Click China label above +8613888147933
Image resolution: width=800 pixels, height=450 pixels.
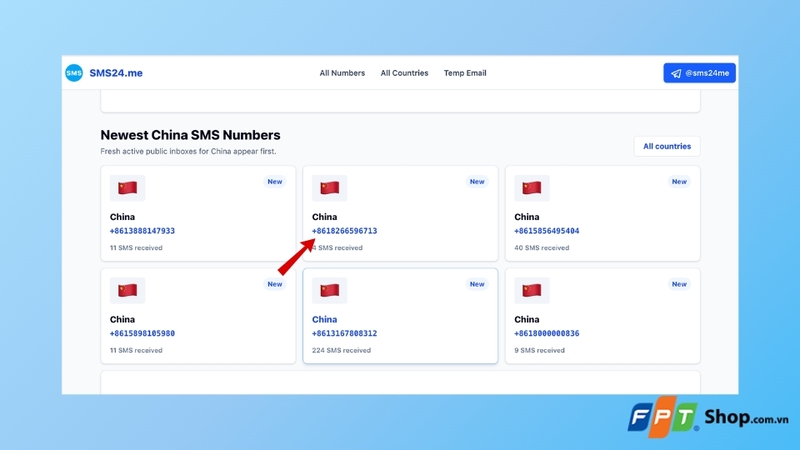click(122, 217)
